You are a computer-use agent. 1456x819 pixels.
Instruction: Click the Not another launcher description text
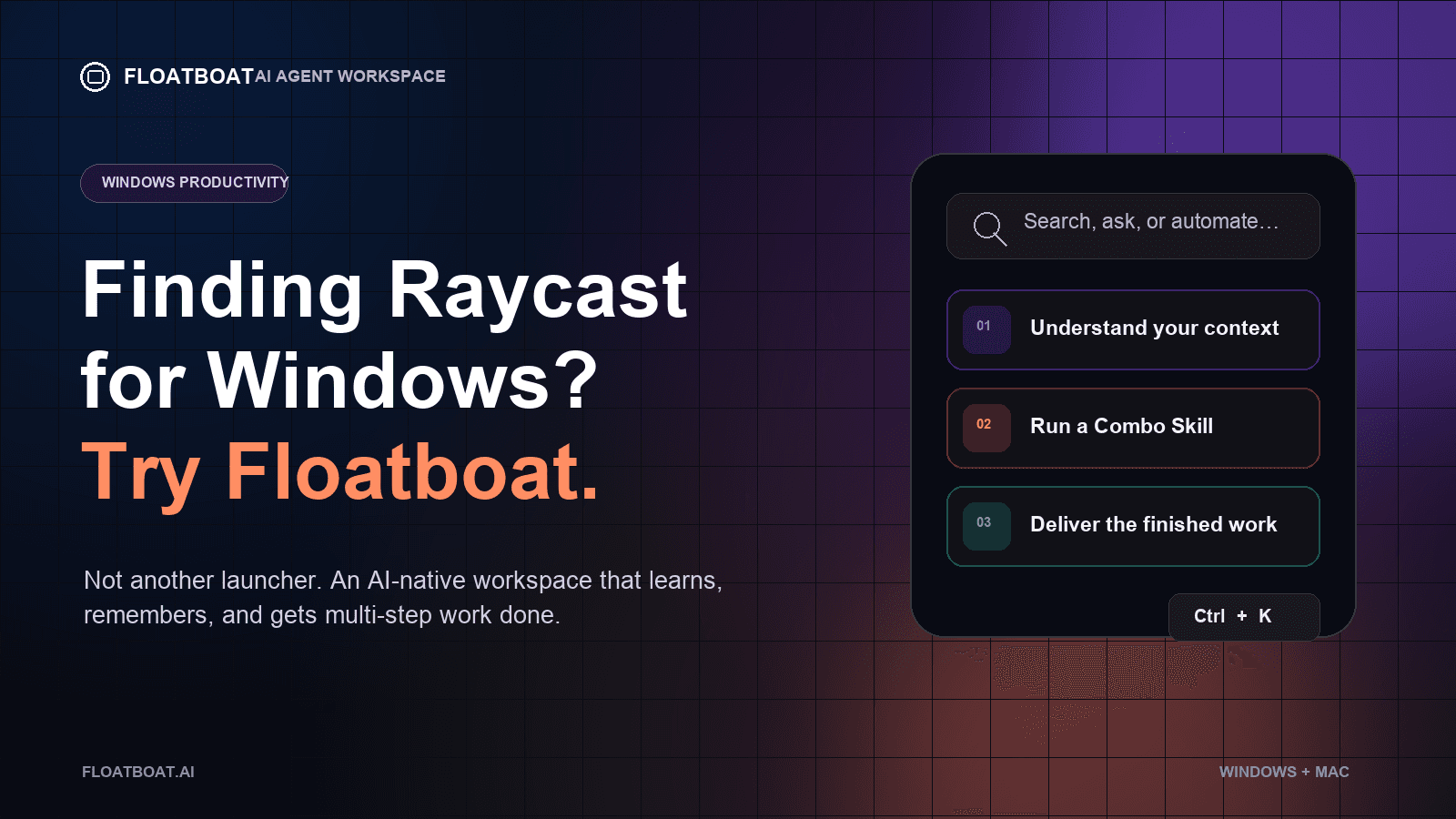(x=402, y=598)
